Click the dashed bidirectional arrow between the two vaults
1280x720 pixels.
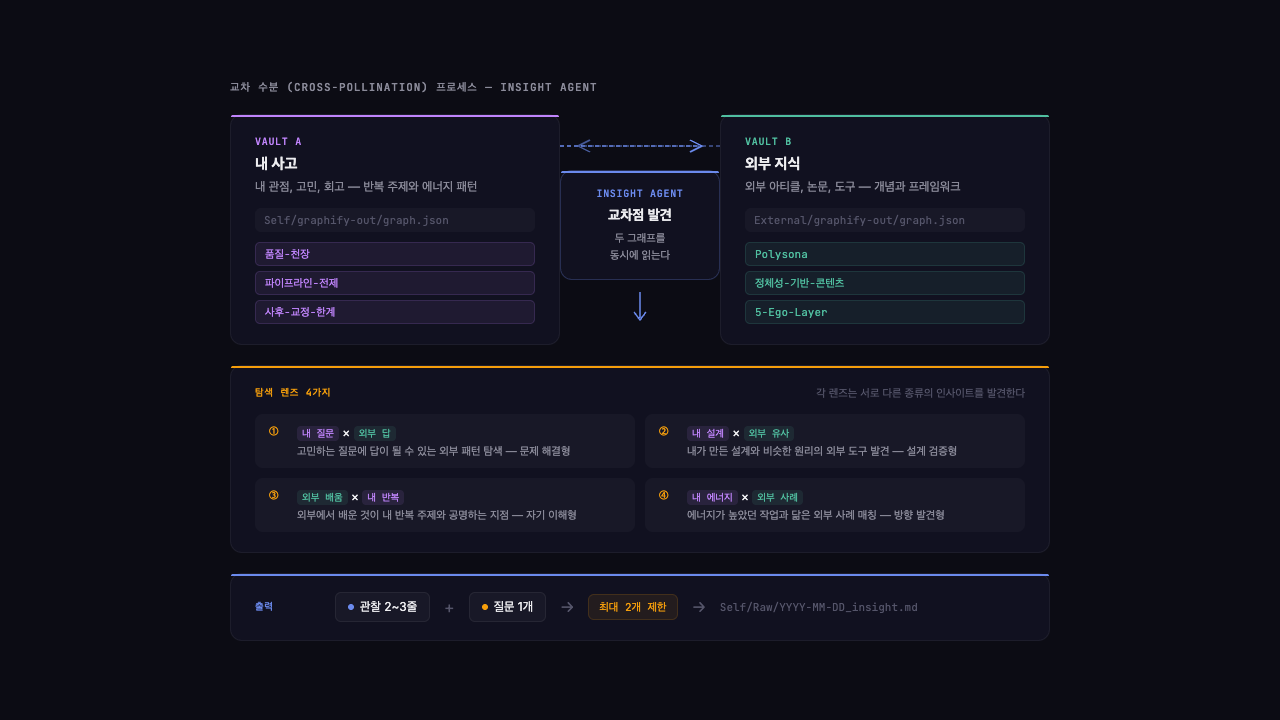click(640, 145)
